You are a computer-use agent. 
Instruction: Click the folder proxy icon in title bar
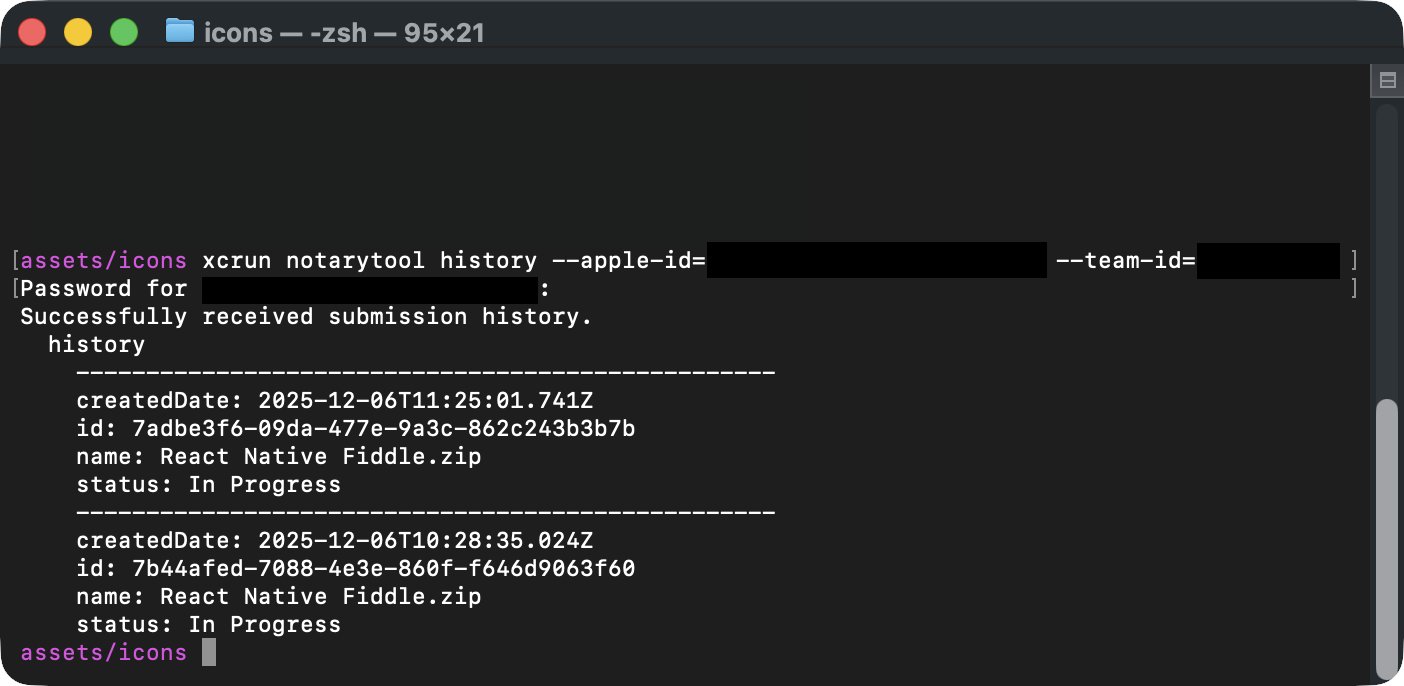click(179, 31)
